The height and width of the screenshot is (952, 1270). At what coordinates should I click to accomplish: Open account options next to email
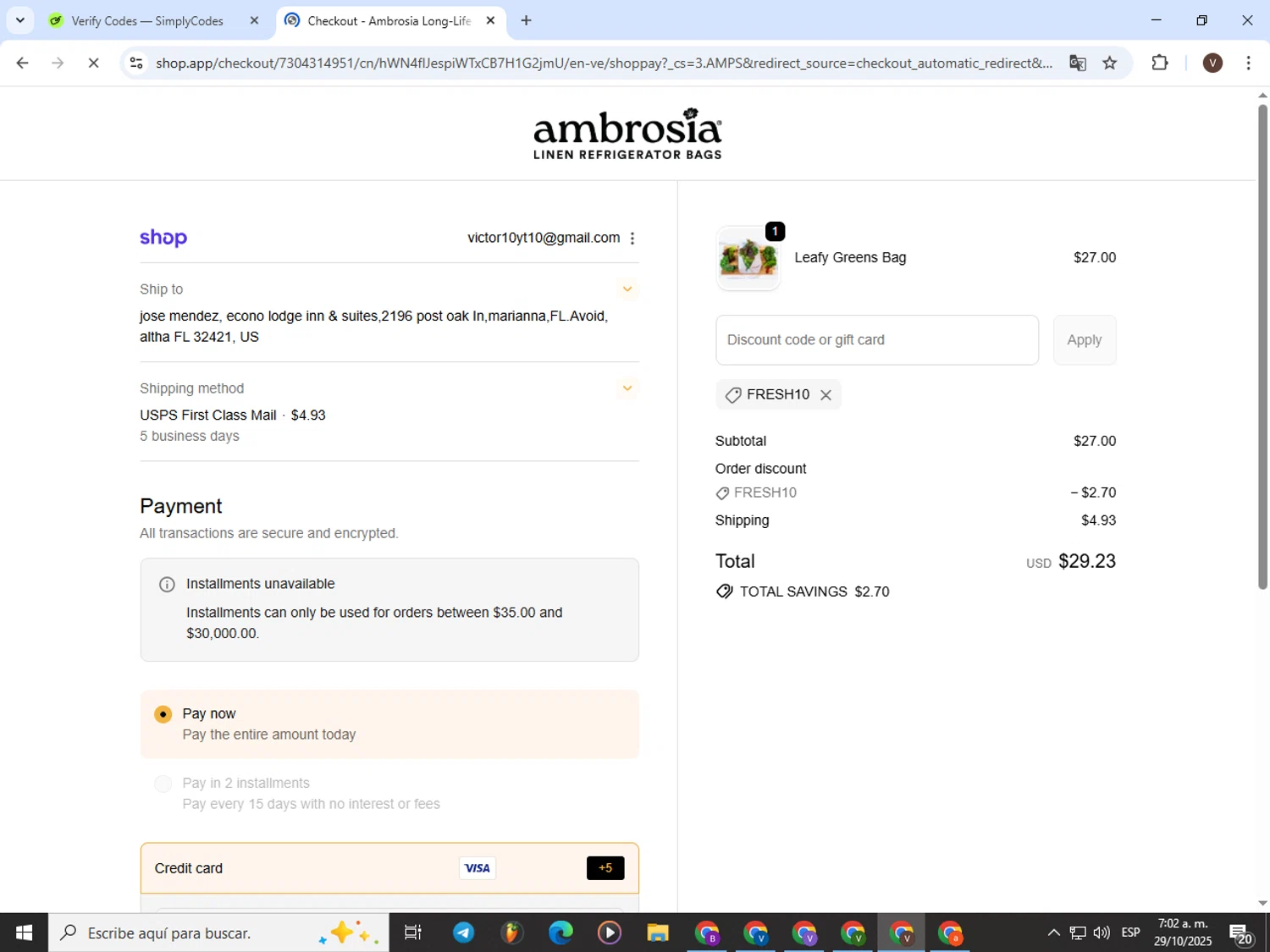632,239
